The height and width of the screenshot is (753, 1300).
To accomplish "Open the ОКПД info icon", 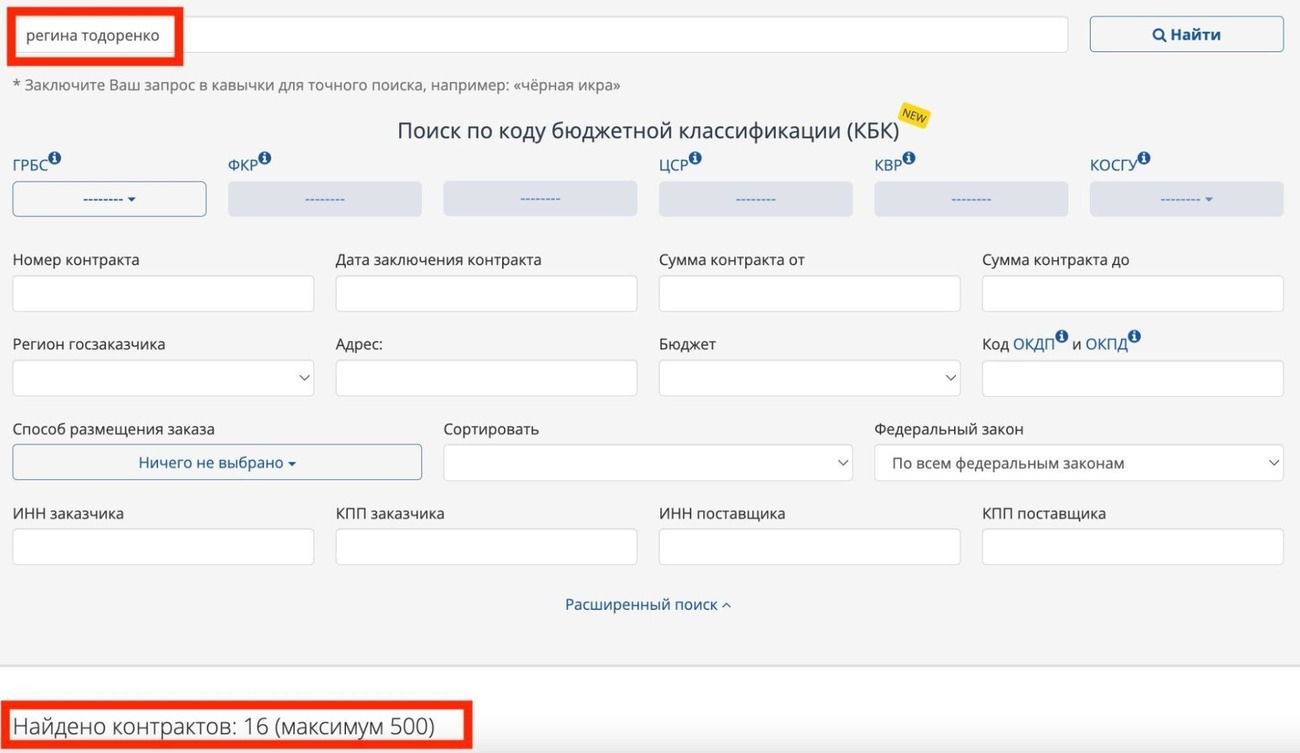I will [x=1134, y=337].
